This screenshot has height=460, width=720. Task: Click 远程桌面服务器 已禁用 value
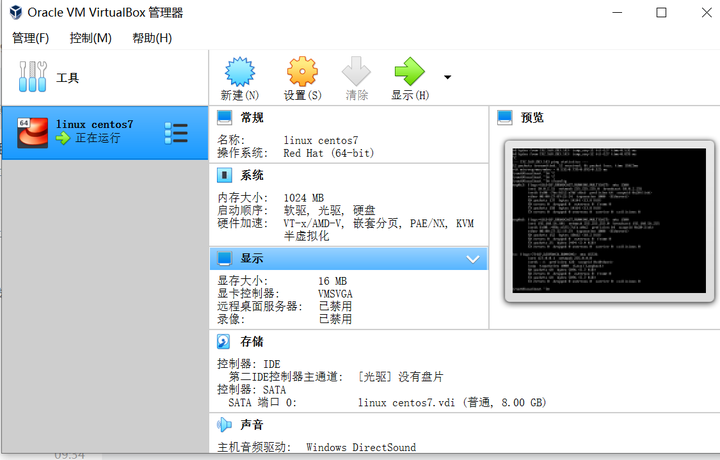335,306
